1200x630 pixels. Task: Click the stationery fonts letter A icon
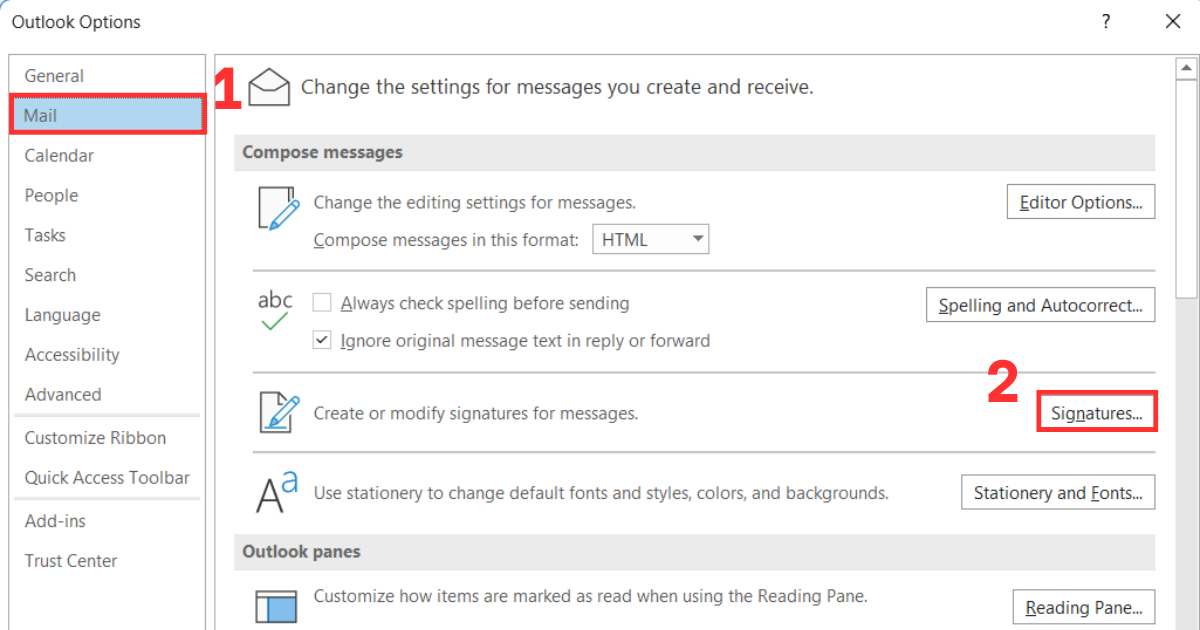pos(277,493)
